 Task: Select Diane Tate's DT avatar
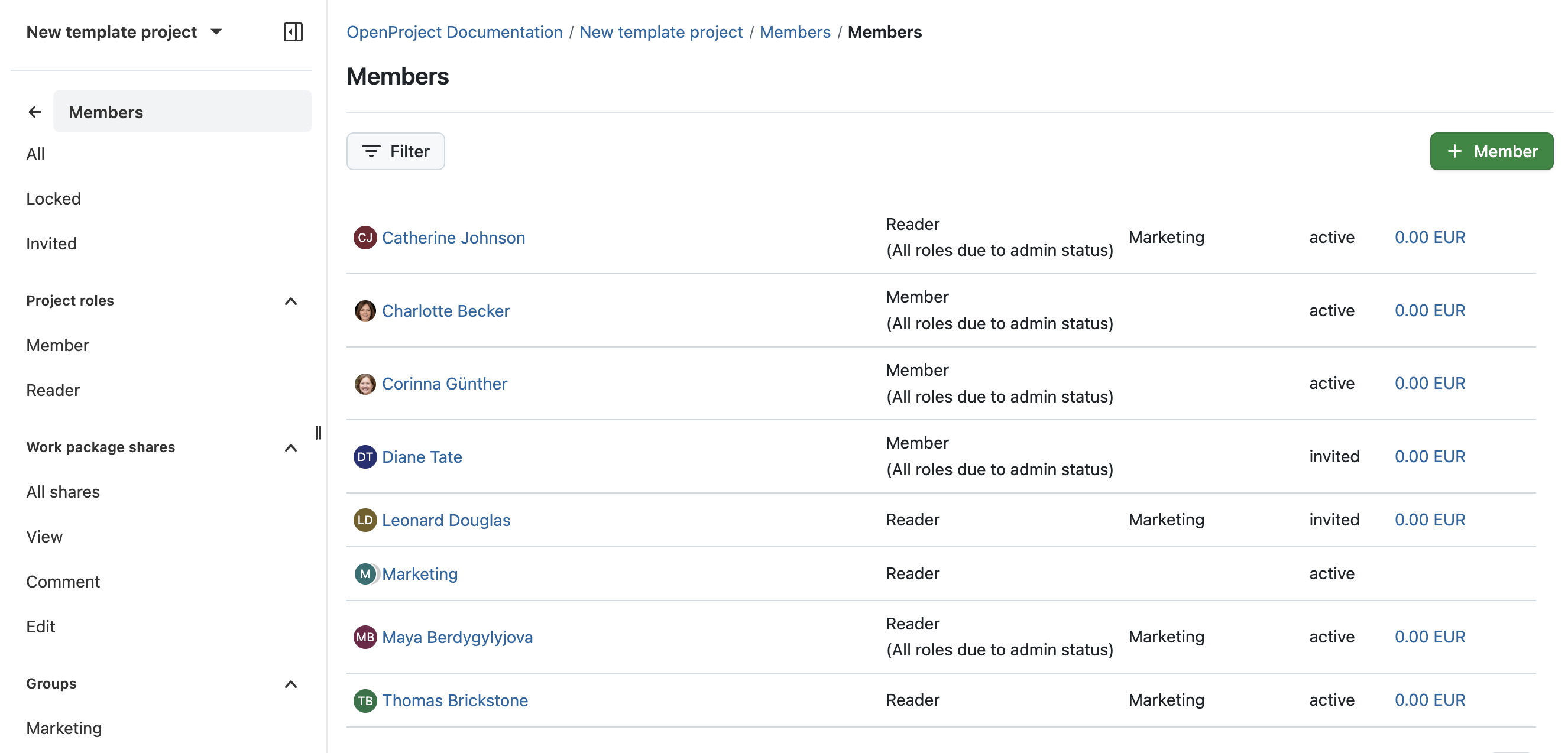tap(365, 456)
